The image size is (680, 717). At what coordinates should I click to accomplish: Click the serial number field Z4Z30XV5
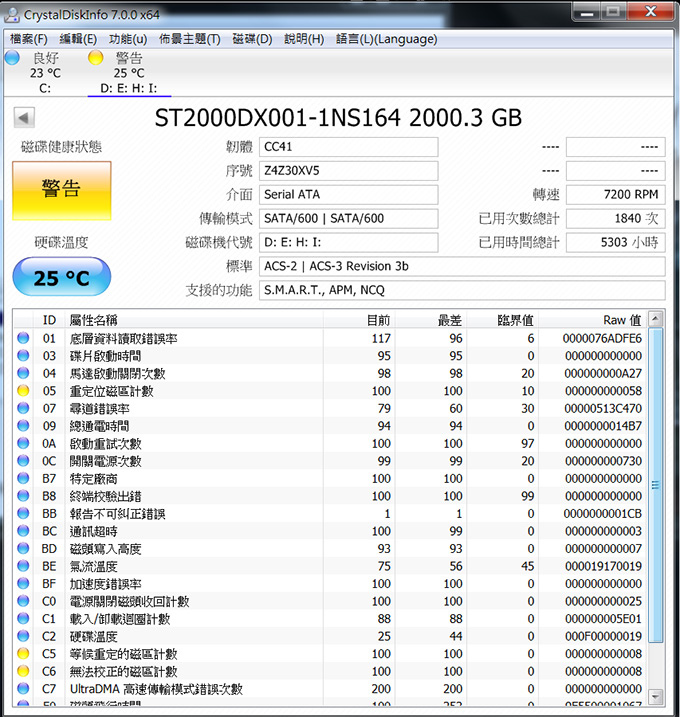[348, 171]
